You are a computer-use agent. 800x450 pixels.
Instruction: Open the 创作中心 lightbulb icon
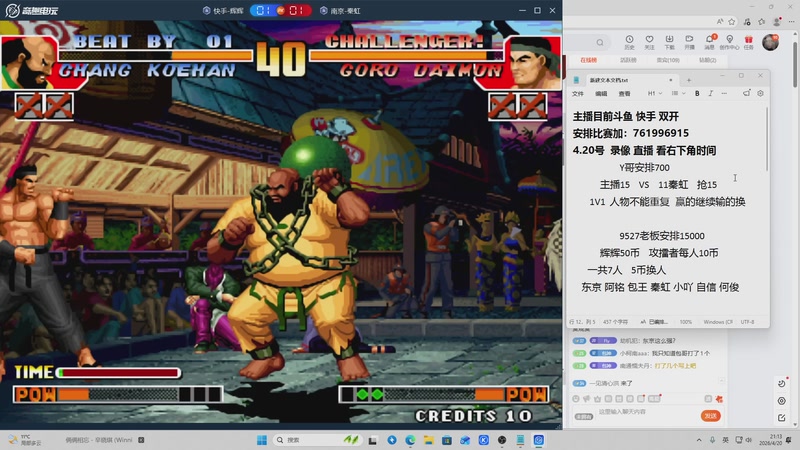click(730, 42)
